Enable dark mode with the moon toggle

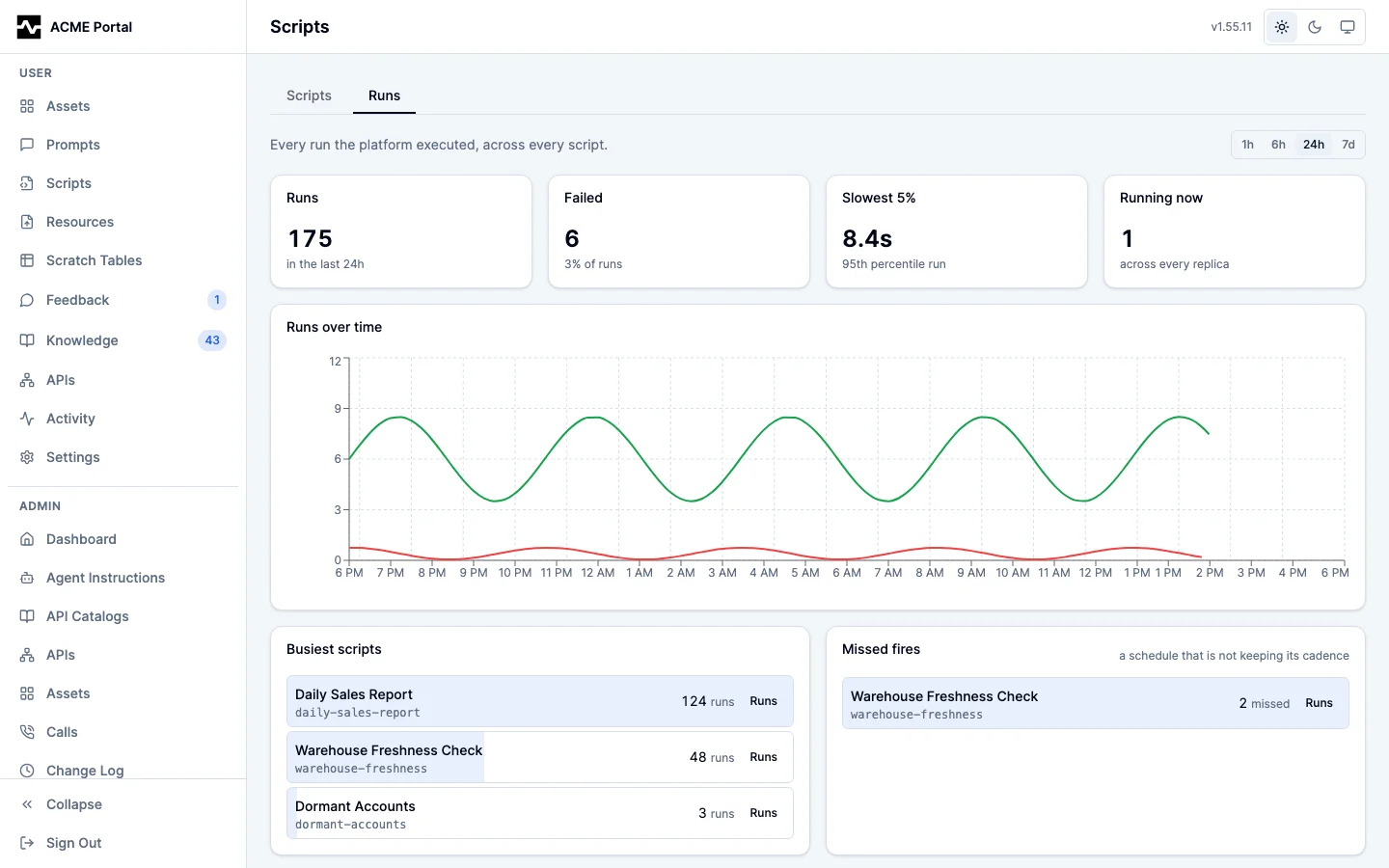[1315, 27]
